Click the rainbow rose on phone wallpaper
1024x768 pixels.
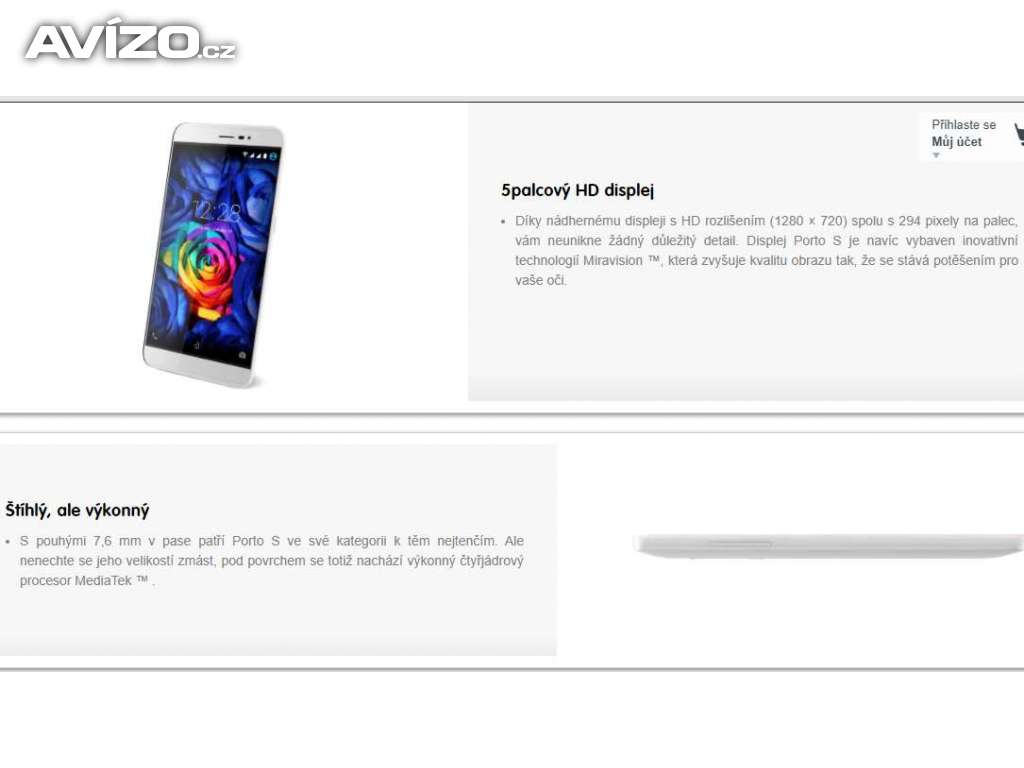click(x=204, y=268)
